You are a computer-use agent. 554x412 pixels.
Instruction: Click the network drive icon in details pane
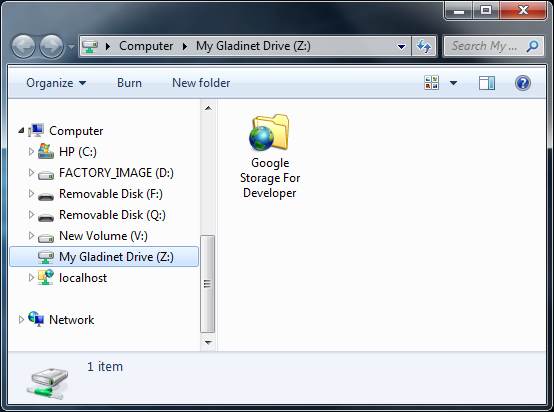[x=47, y=384]
